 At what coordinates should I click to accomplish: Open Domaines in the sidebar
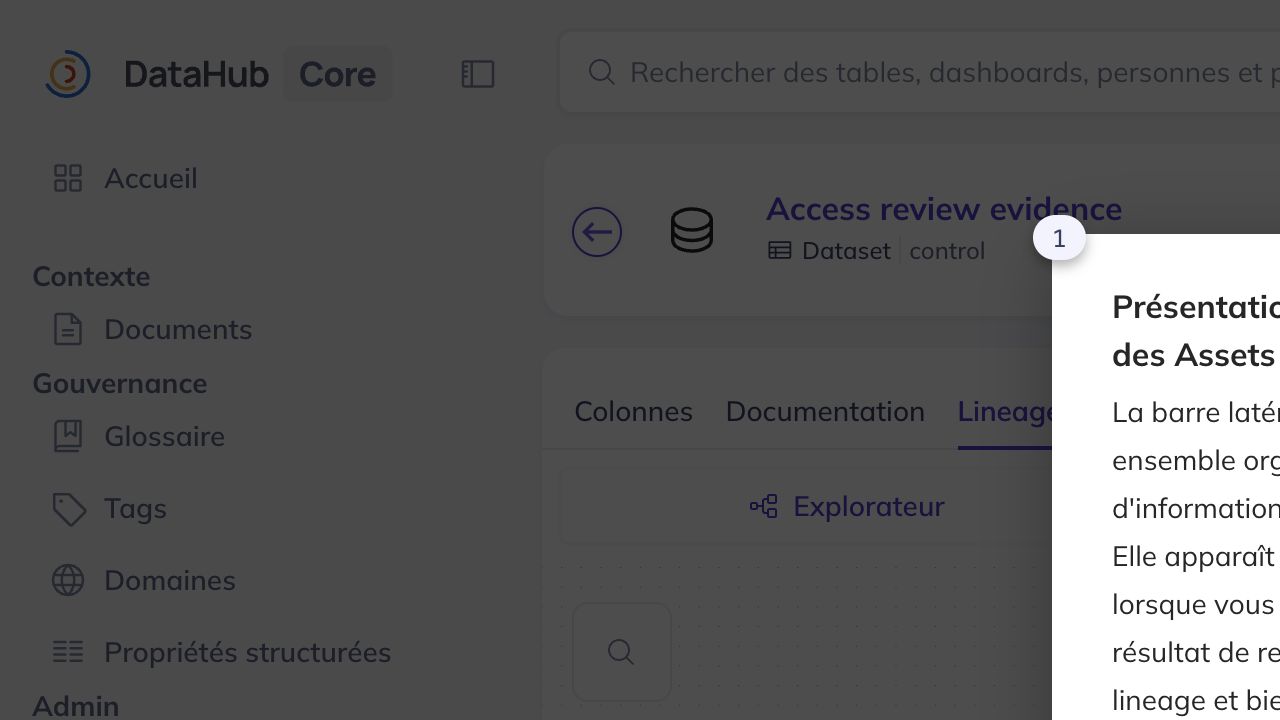coord(170,580)
